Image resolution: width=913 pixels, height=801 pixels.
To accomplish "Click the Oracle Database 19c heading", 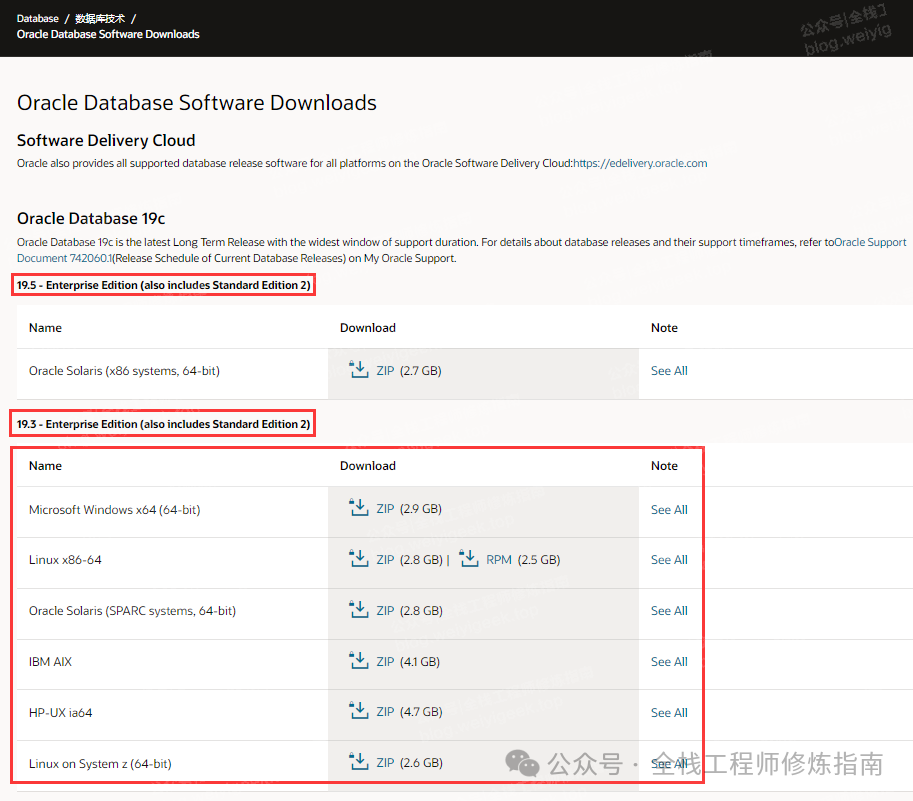I will (x=91, y=218).
